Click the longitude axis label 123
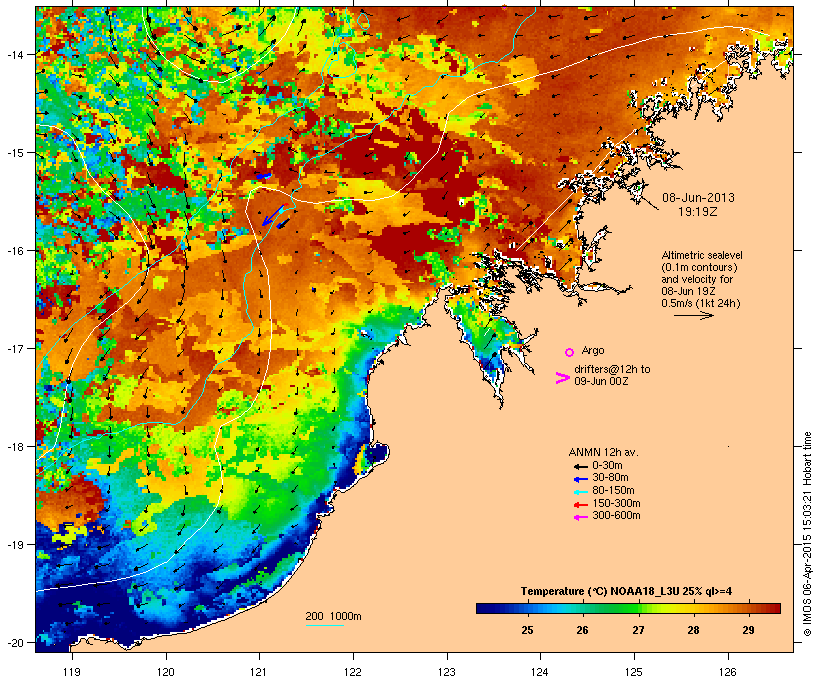Viewport: 820px width, 680px height. 447,672
